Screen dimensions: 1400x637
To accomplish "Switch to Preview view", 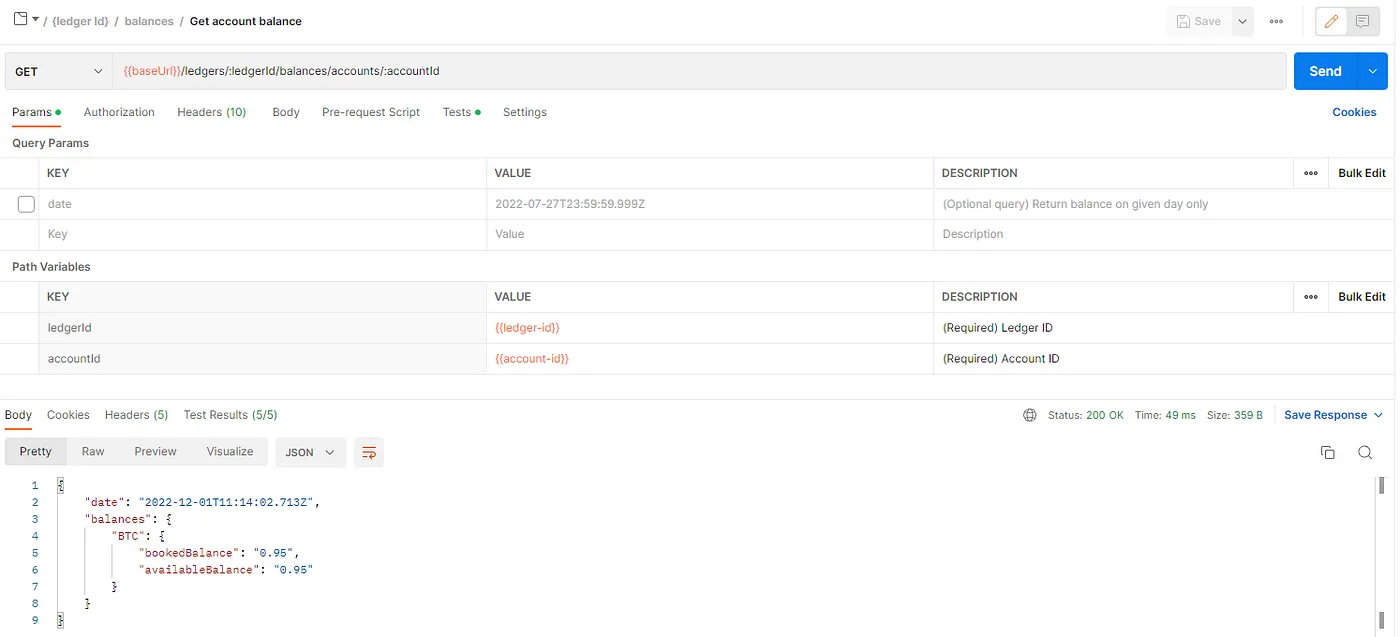I will coord(155,452).
